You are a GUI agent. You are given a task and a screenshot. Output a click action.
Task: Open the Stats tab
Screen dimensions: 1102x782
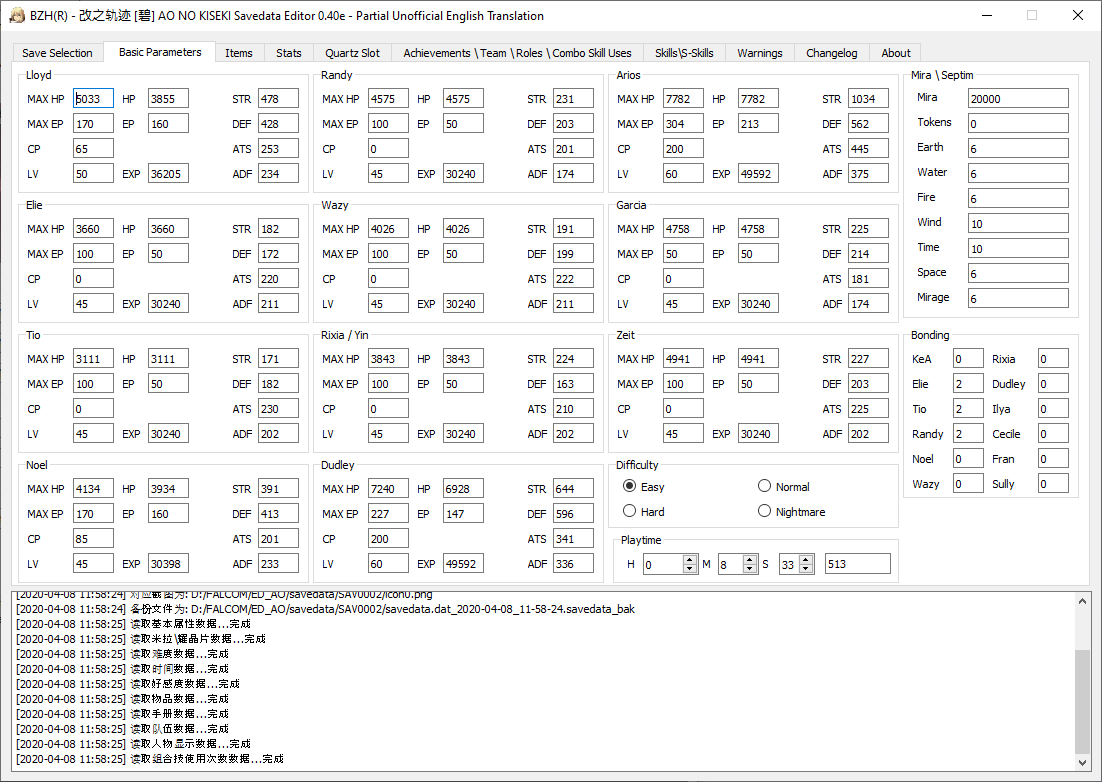tap(288, 53)
